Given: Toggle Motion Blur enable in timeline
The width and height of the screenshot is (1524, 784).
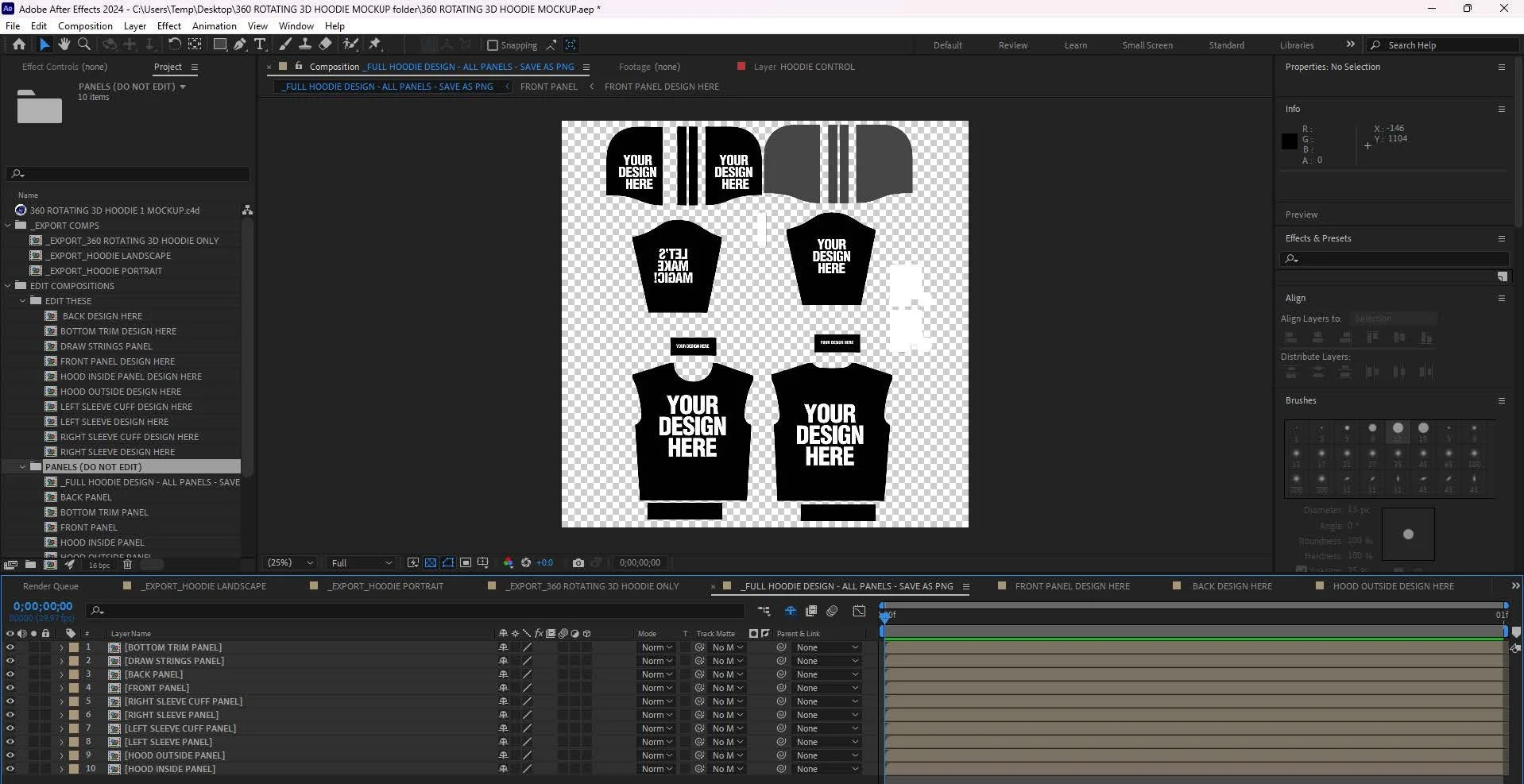Looking at the screenshot, I should [x=832, y=611].
